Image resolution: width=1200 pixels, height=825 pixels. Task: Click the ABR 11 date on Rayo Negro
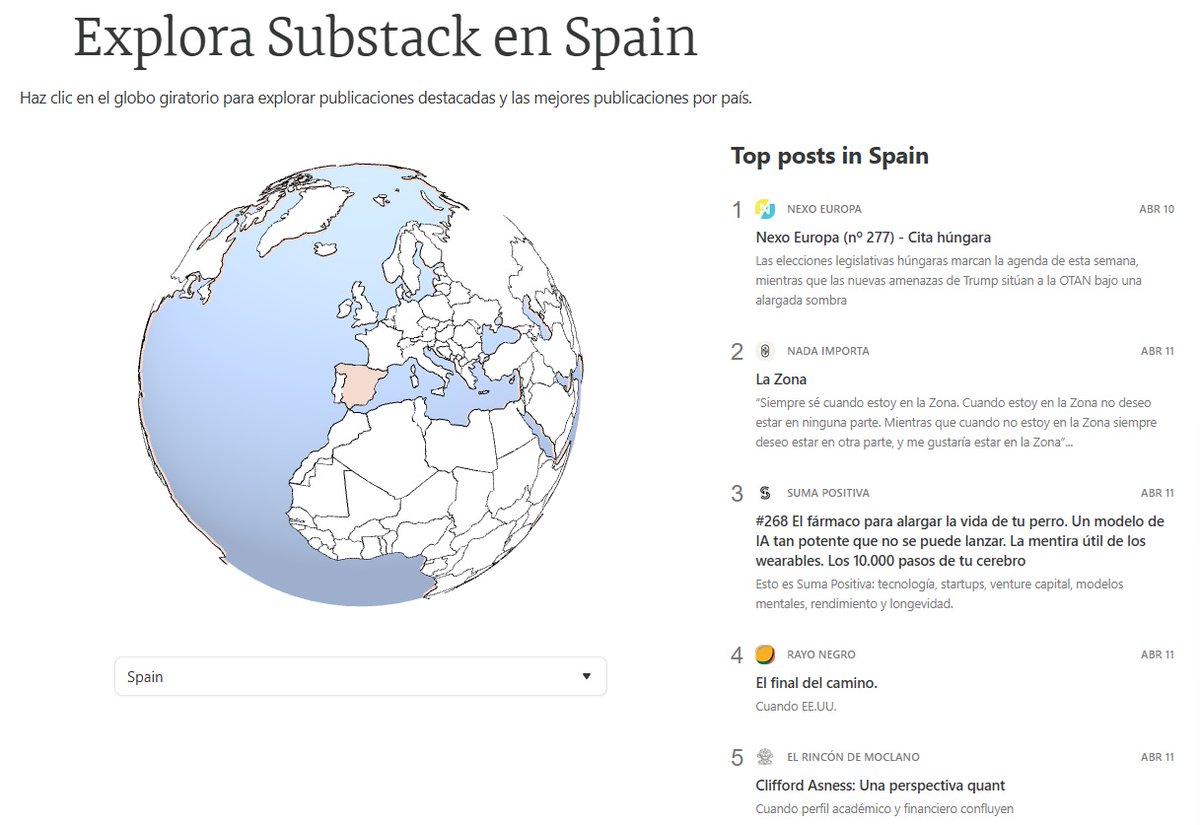(x=1157, y=655)
